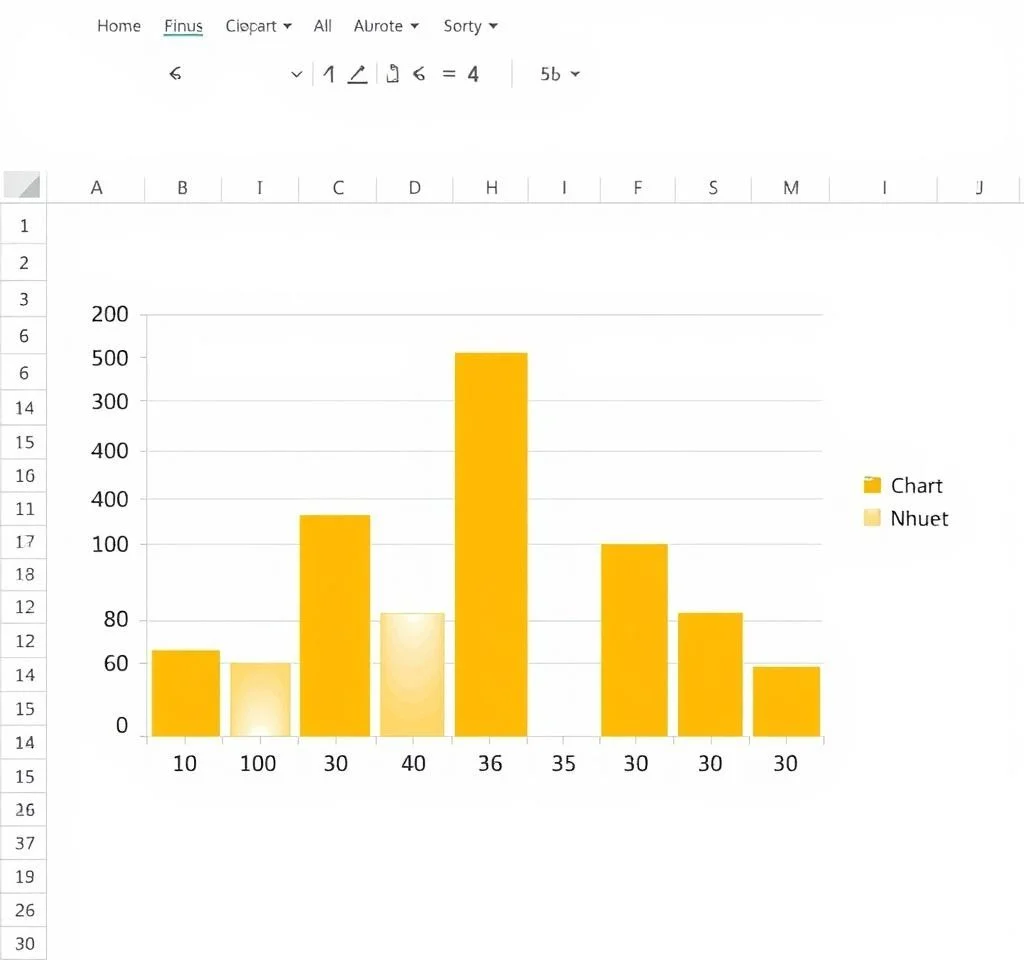1024x960 pixels.
Task: Click the light yellow Nhuet legend swatch
Action: [872, 518]
